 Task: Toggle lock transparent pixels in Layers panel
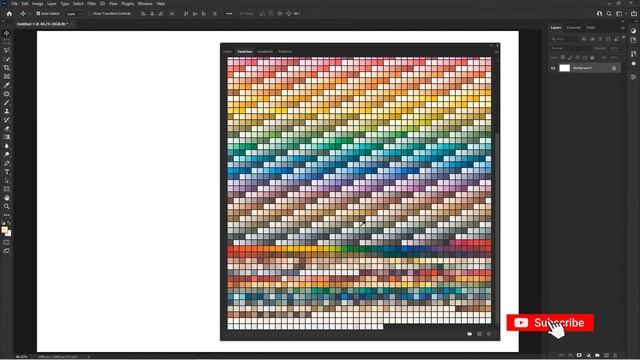click(x=563, y=58)
